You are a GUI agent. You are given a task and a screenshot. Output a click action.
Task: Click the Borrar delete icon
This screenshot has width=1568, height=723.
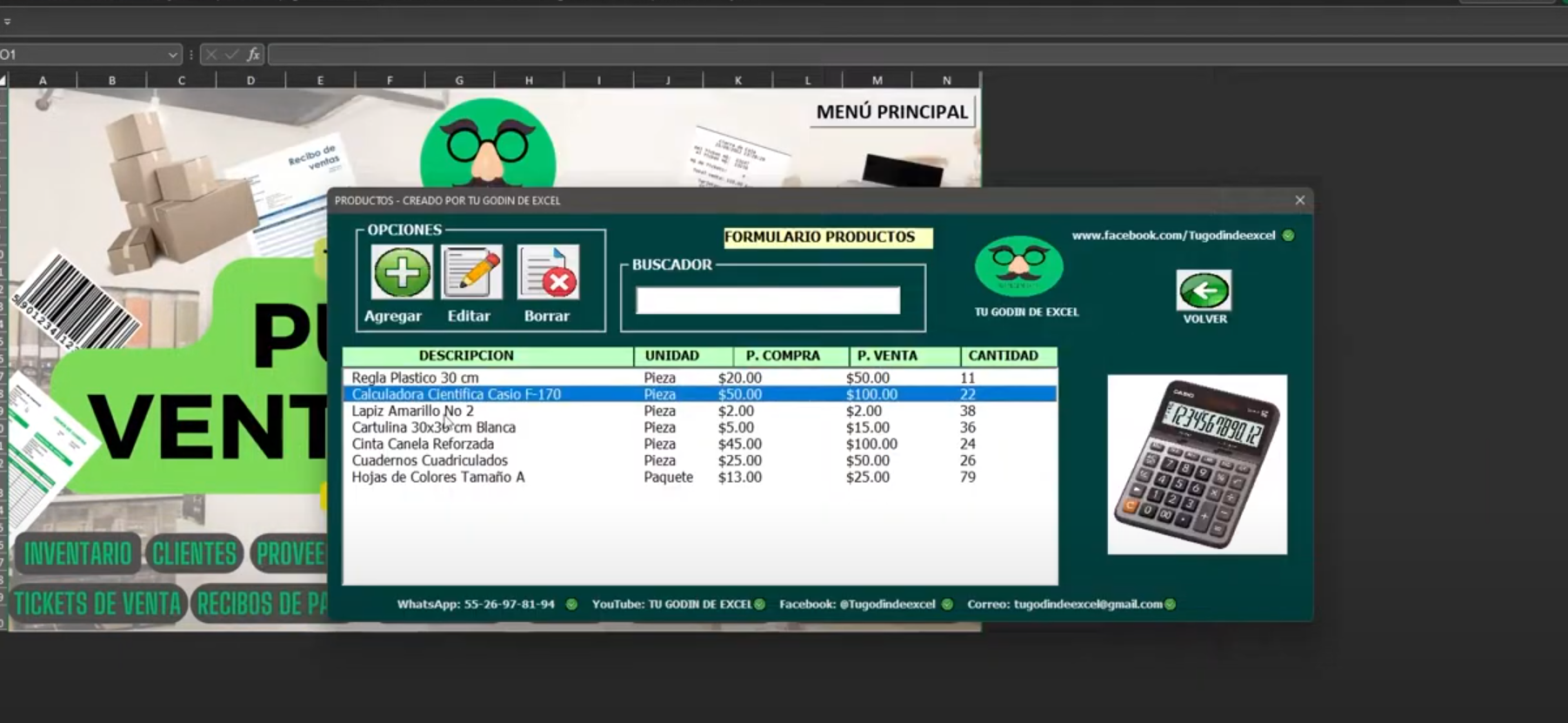pos(548,272)
